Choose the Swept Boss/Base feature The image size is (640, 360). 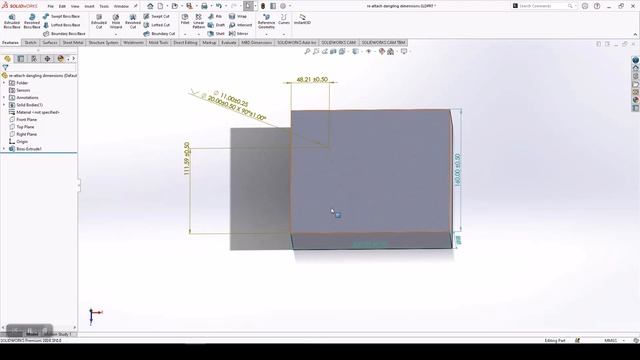pyautogui.click(x=61, y=16)
